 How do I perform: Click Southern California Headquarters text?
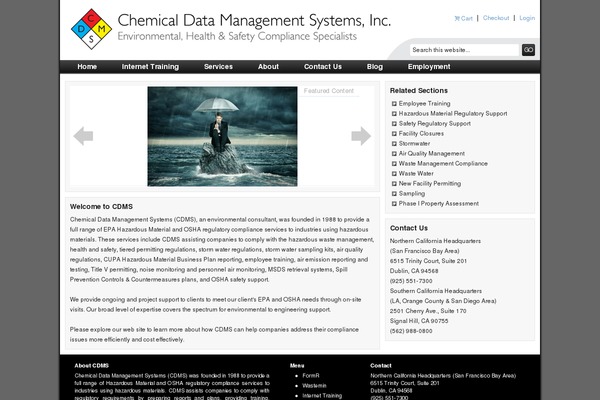[436, 291]
